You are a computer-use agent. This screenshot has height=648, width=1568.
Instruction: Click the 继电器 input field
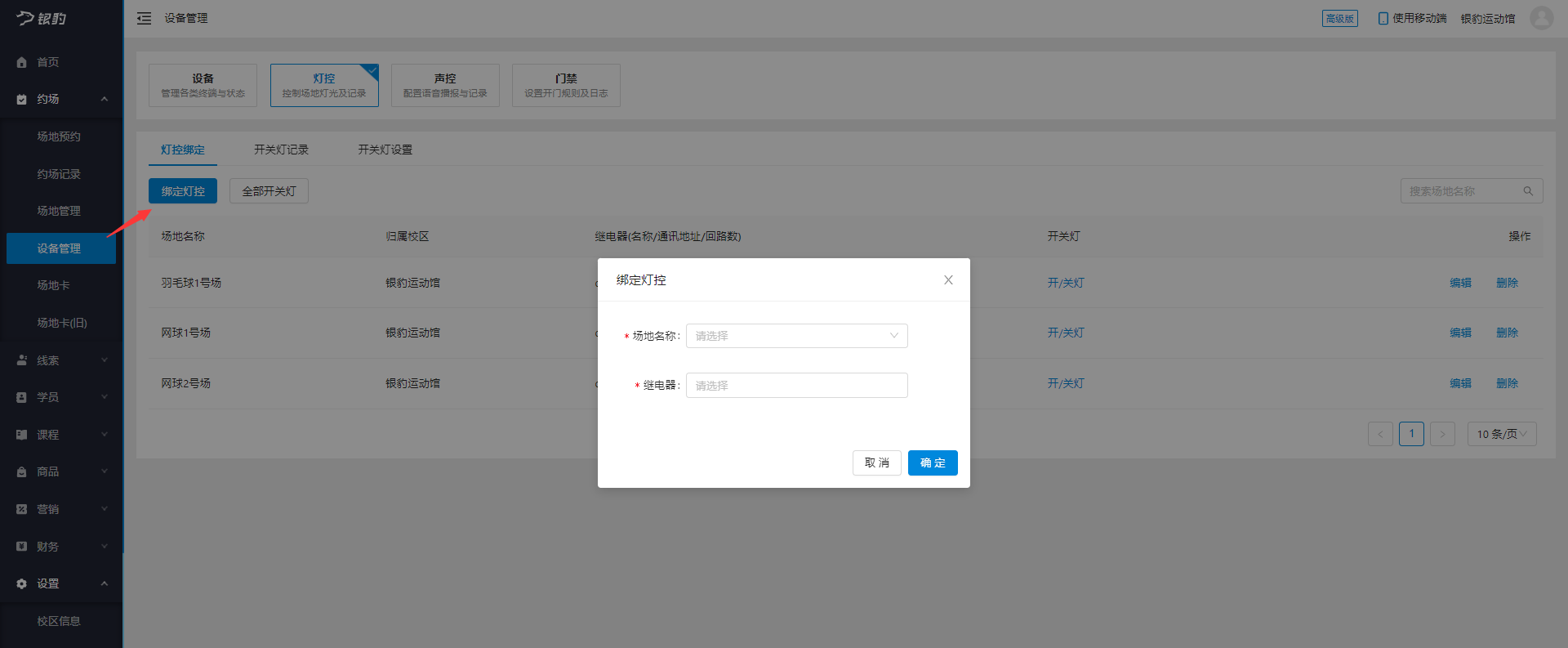[x=796, y=386]
